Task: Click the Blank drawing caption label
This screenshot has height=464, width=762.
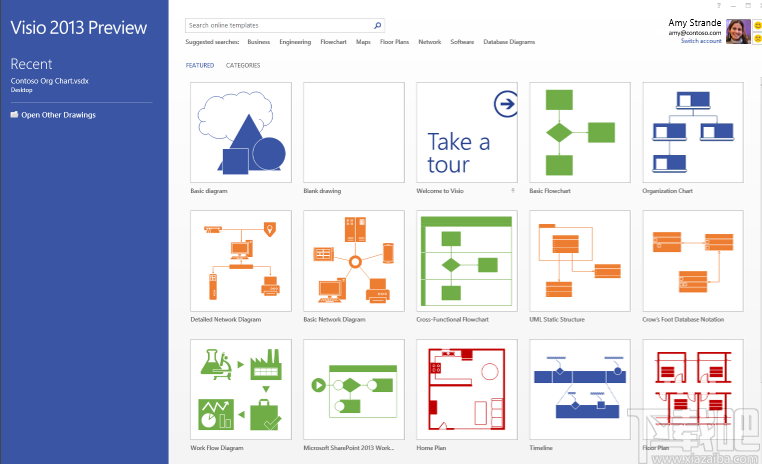Action: tap(322, 191)
